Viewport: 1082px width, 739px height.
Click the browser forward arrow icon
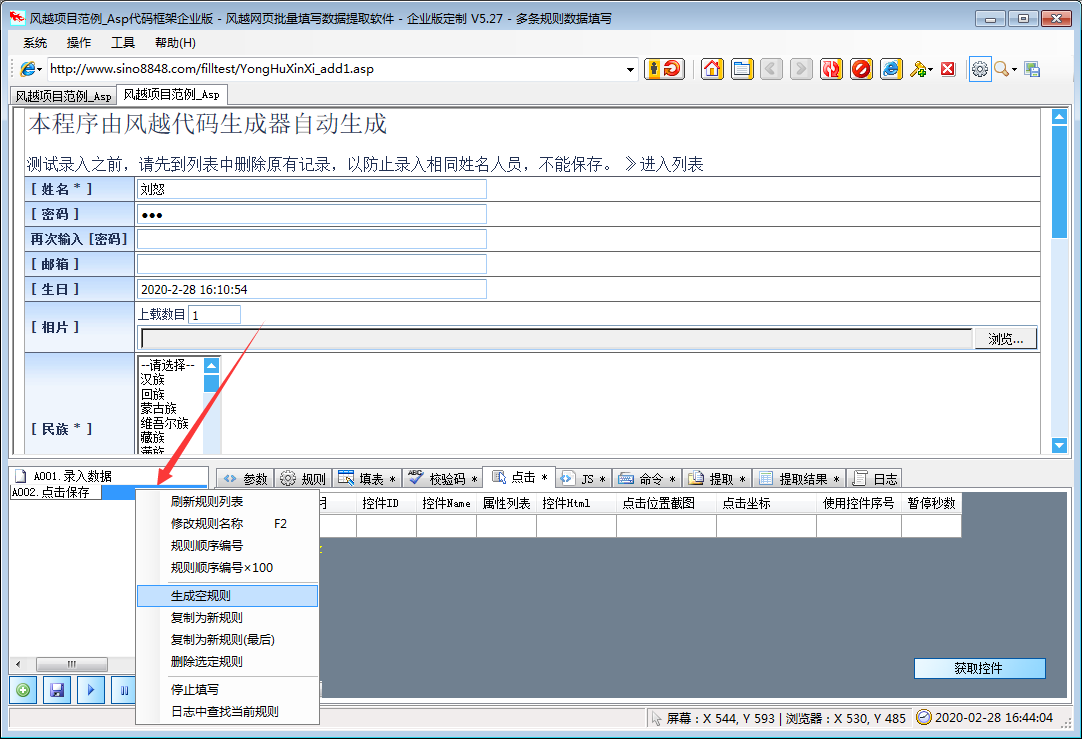point(801,69)
